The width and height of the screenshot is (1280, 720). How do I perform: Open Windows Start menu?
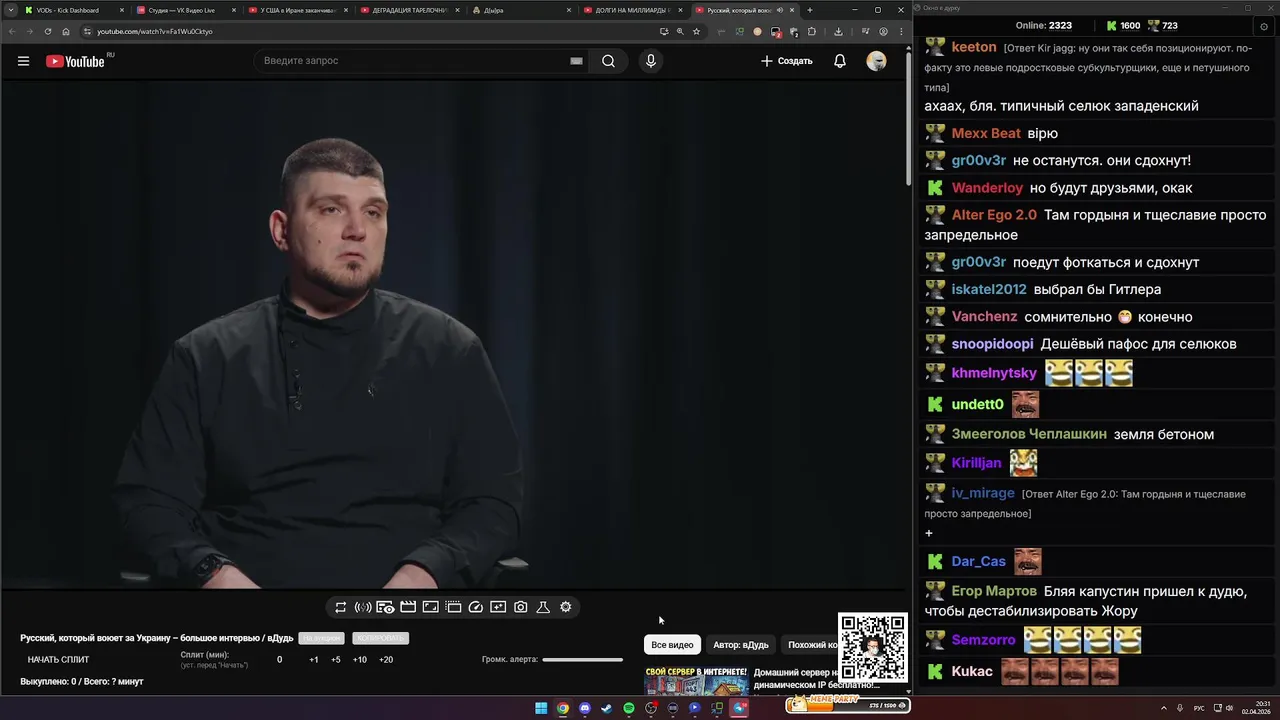coord(541,708)
